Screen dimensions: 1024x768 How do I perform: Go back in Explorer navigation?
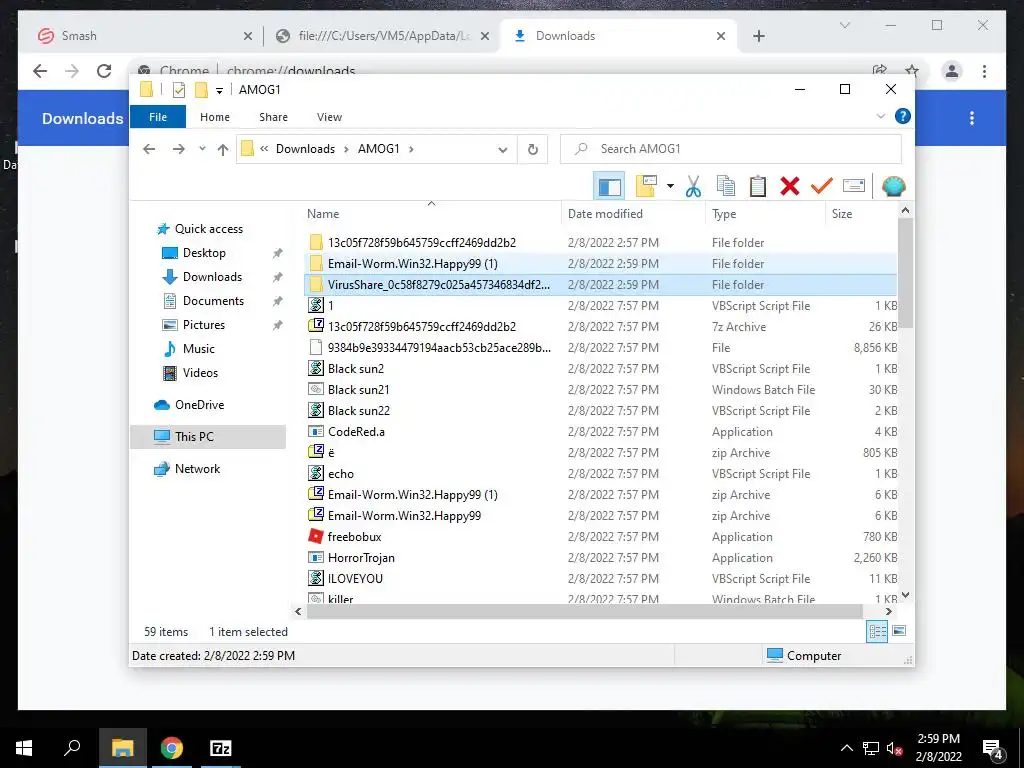(149, 149)
